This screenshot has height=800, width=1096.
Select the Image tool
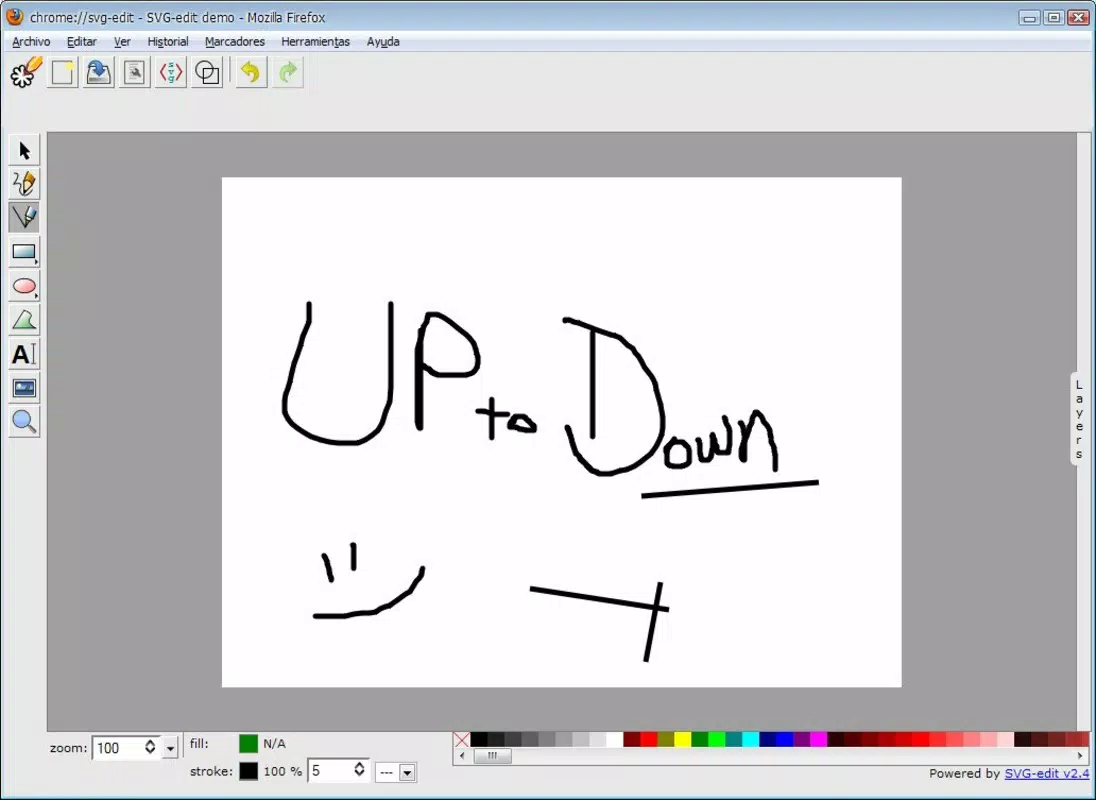tap(24, 388)
